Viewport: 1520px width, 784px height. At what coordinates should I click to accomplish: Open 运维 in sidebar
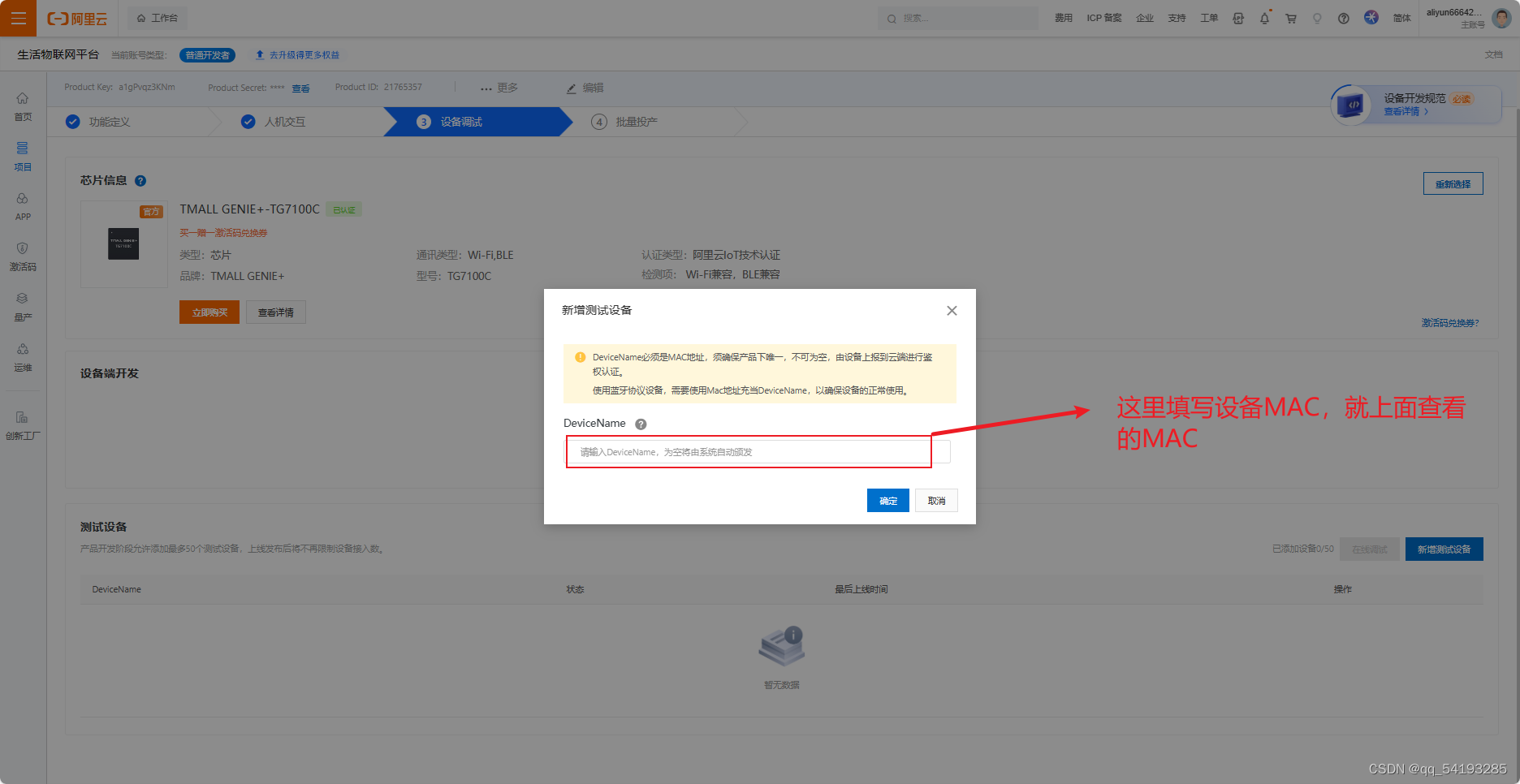23,358
